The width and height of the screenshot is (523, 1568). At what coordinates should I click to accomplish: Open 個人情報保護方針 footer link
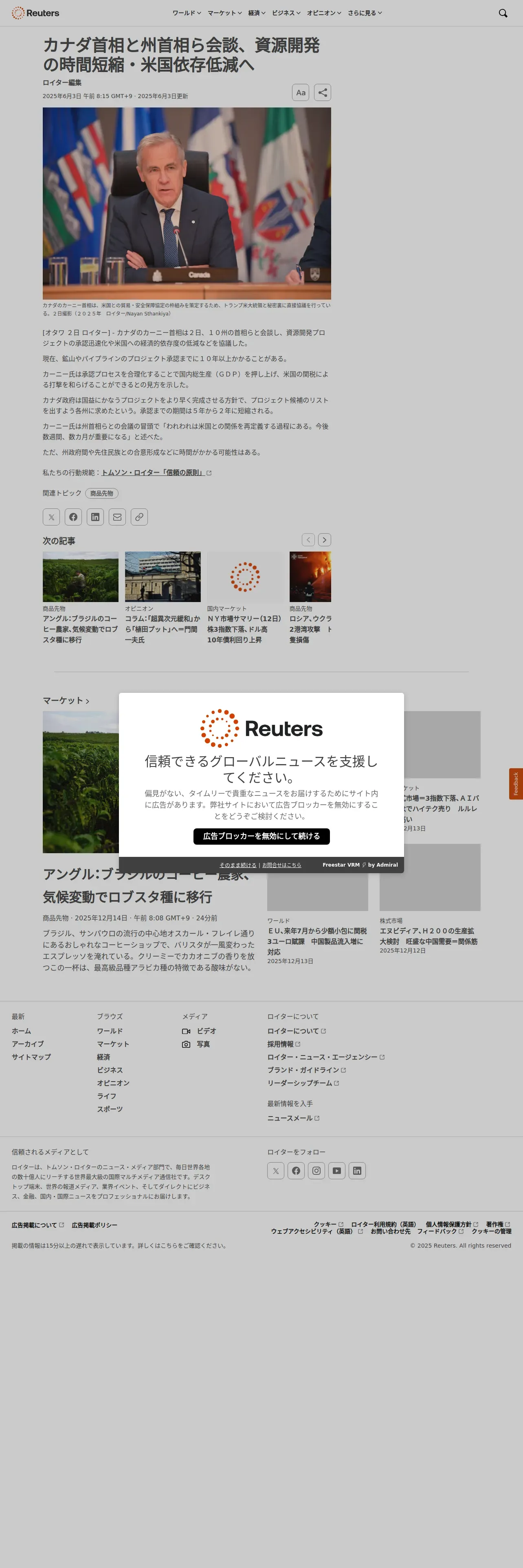[452, 1224]
